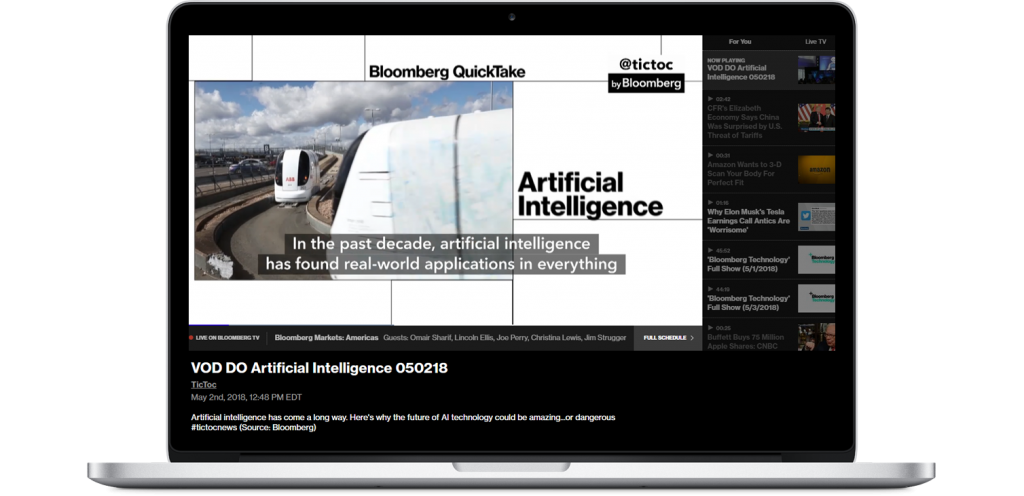
Task: Click play icon beside 44:19 duration
Action: click(711, 289)
